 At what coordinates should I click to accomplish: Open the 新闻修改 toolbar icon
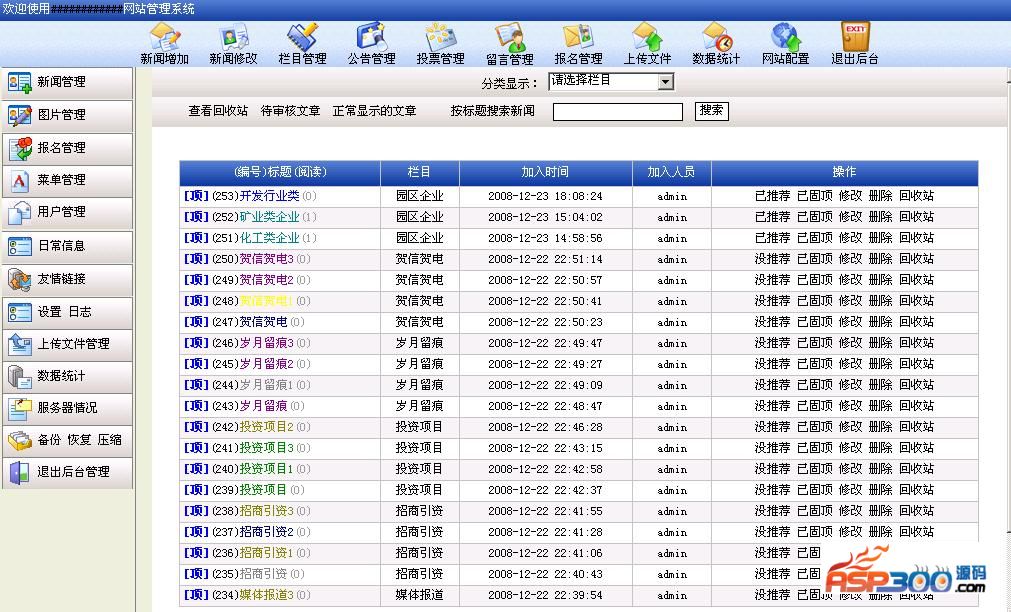pos(233,37)
